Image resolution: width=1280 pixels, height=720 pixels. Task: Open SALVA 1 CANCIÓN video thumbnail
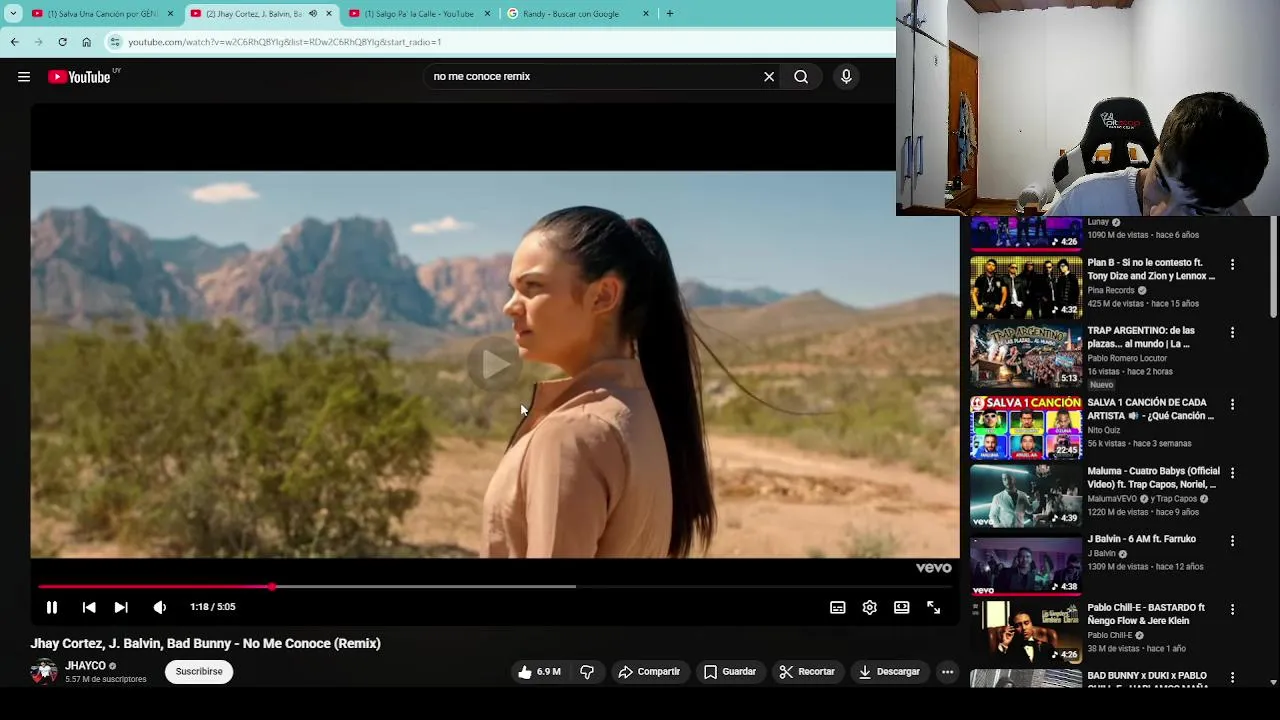point(1026,428)
